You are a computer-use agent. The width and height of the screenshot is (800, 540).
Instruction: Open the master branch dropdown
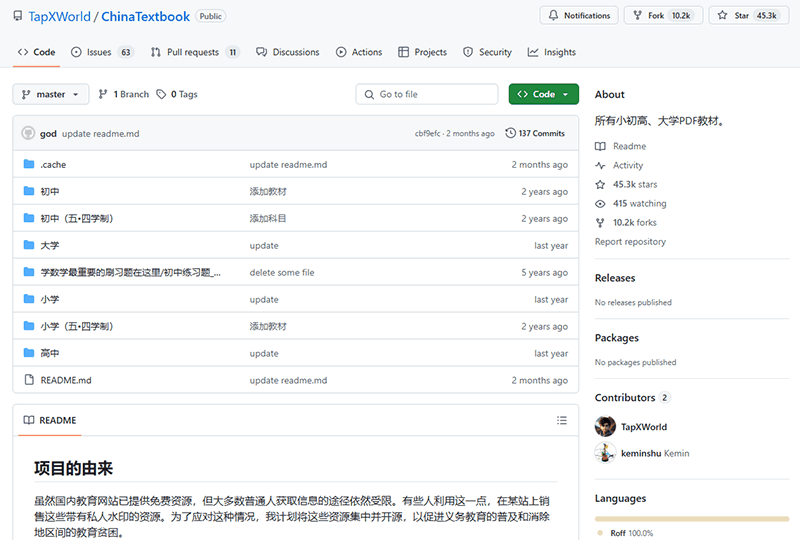(51, 94)
